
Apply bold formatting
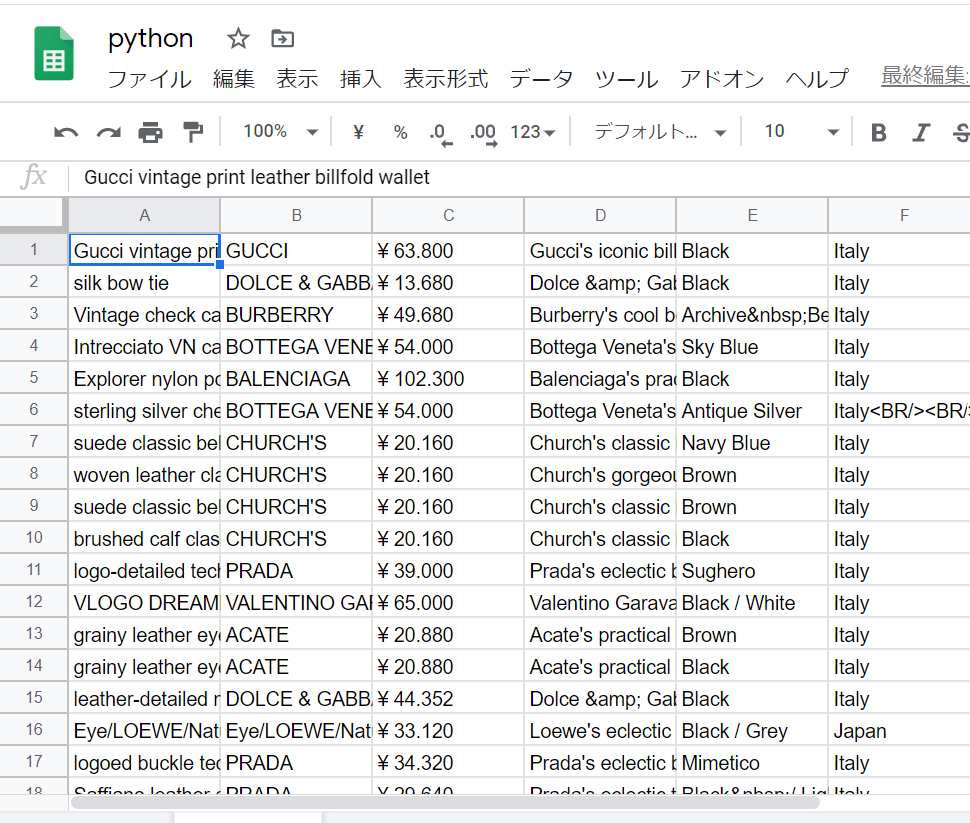[878, 132]
